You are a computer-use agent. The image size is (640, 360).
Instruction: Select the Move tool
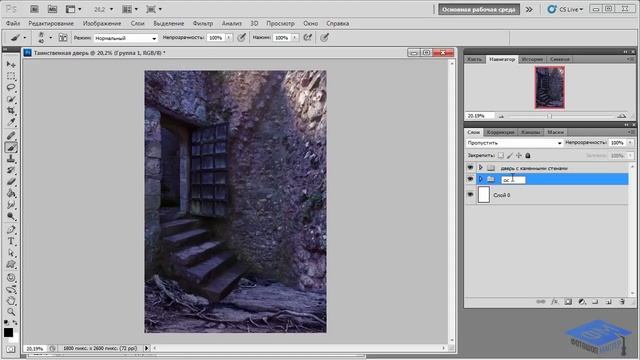click(11, 64)
